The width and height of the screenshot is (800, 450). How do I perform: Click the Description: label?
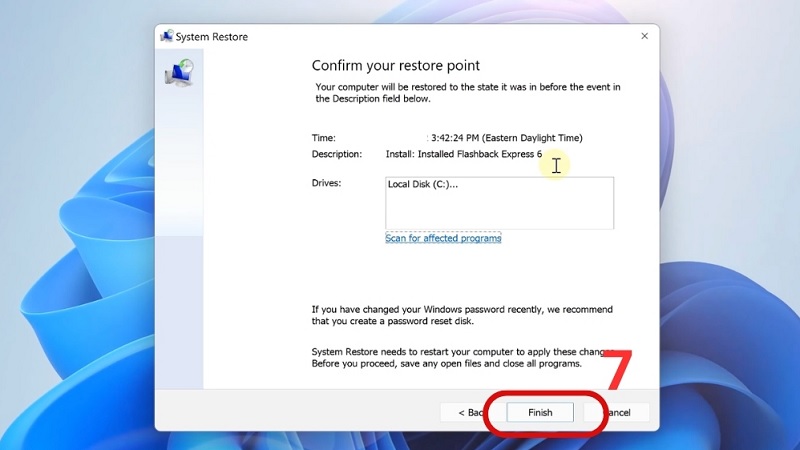tap(337, 154)
